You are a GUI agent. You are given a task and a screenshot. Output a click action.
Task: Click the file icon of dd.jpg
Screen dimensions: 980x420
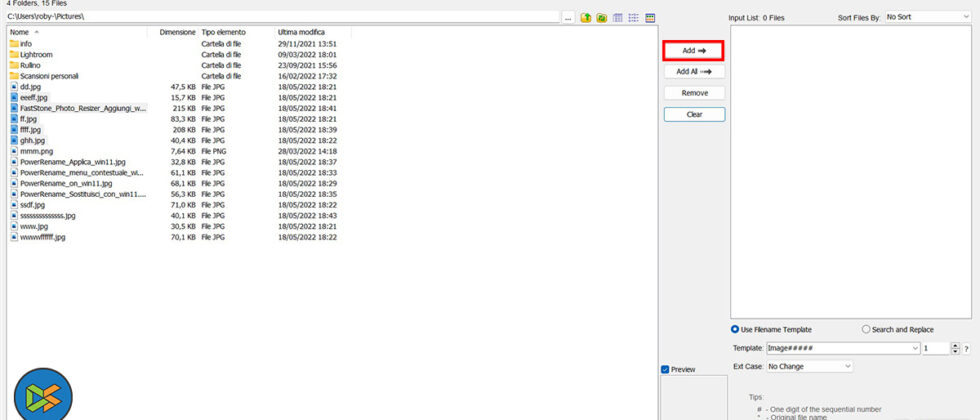[14, 87]
